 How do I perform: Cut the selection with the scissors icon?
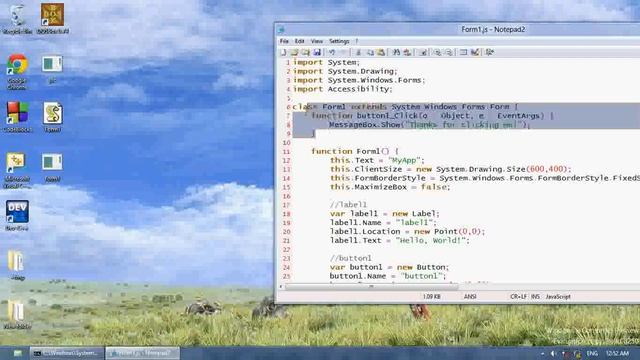(x=358, y=52)
